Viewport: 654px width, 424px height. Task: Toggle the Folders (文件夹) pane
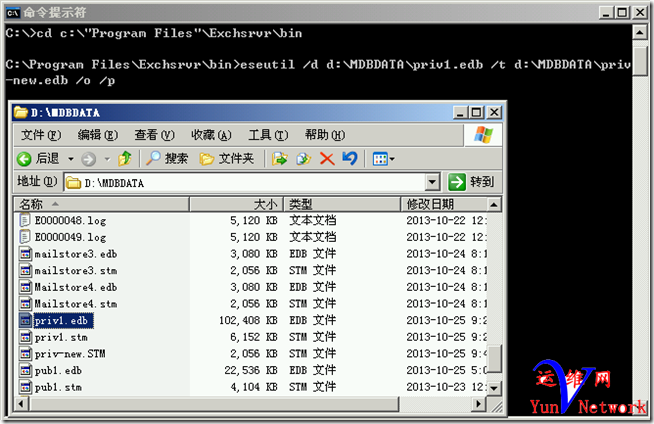(x=226, y=158)
